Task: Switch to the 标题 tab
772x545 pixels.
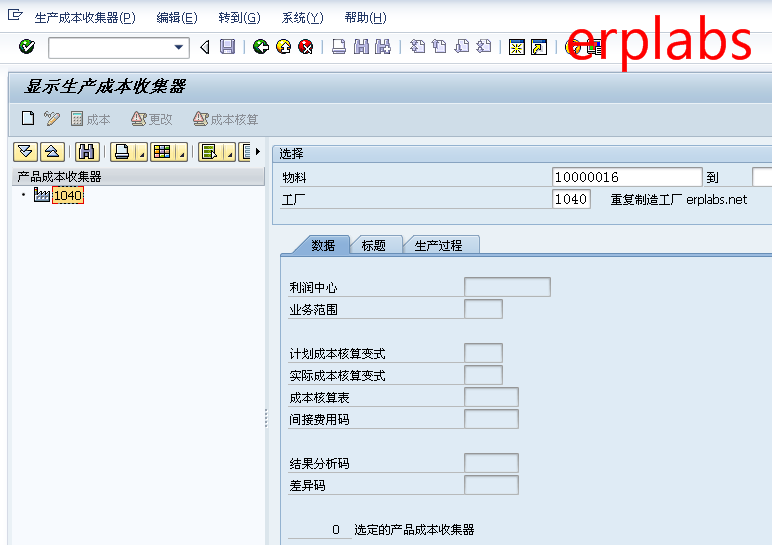Action: (374, 245)
